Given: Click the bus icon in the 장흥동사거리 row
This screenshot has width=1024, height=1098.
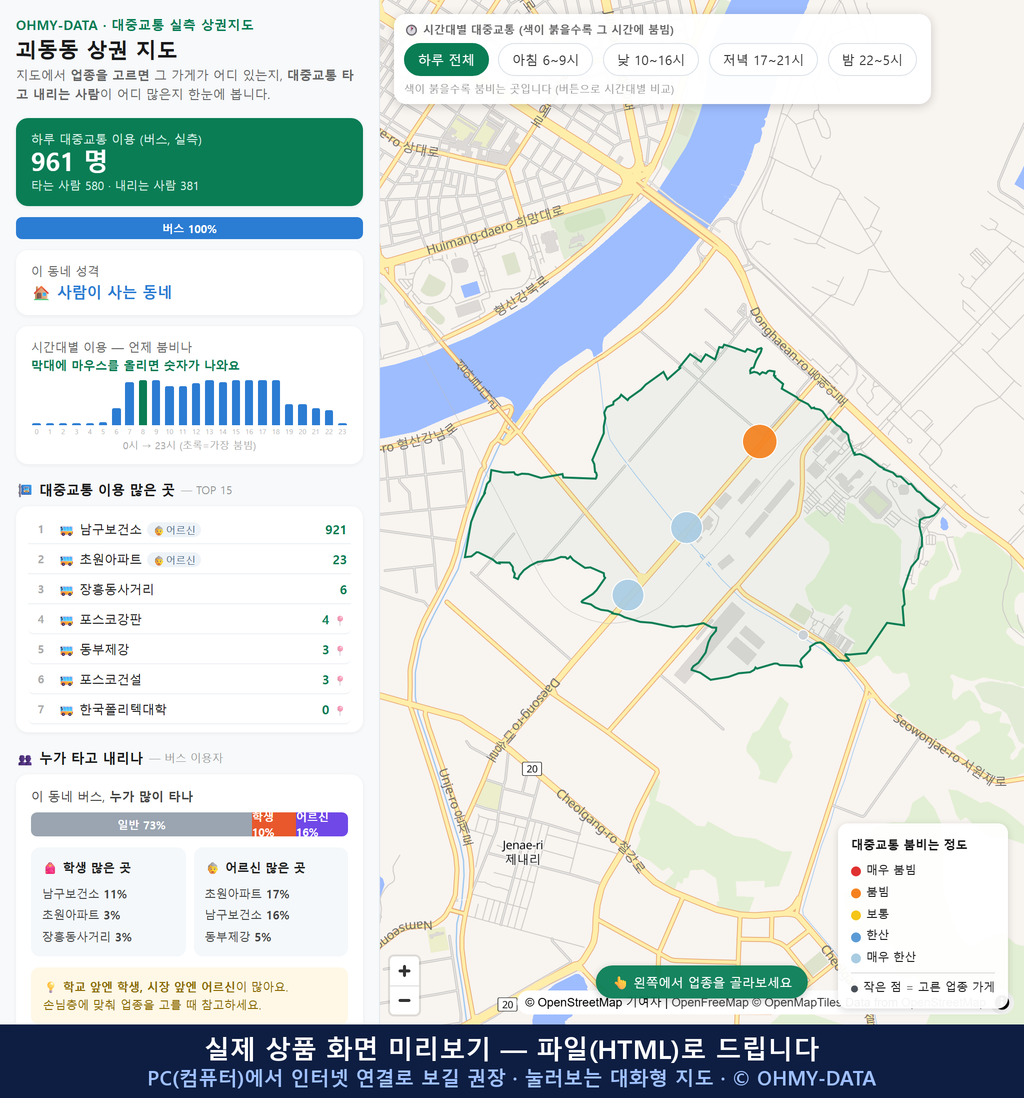Looking at the screenshot, I should click(x=67, y=590).
